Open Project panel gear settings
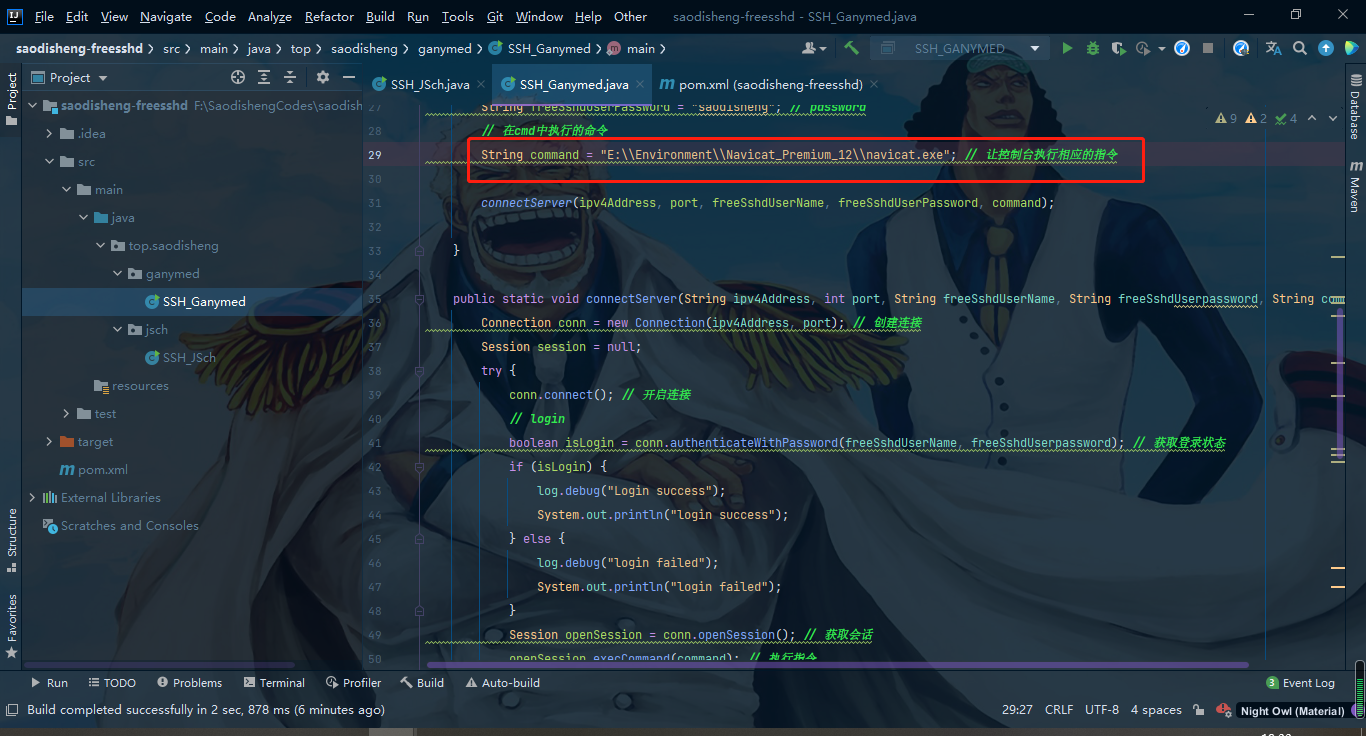 (x=322, y=77)
